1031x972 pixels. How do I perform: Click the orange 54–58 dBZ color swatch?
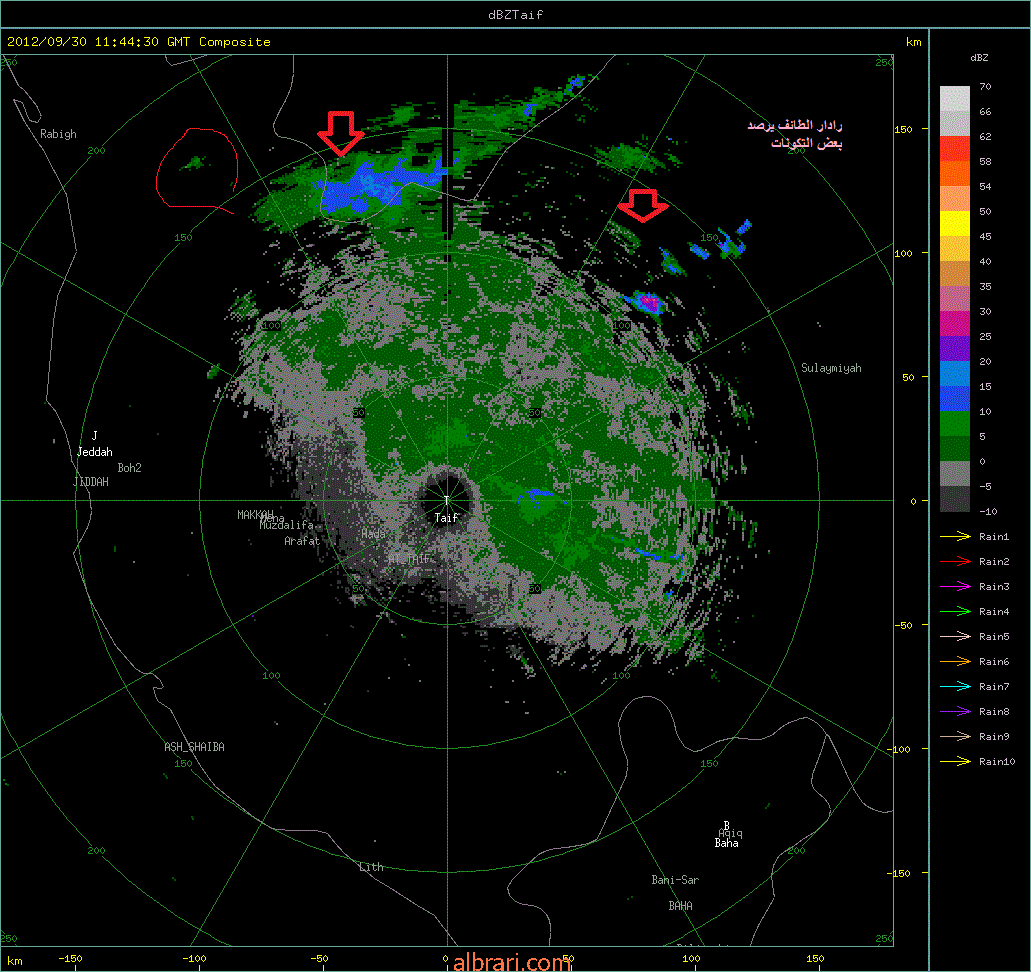point(955,174)
